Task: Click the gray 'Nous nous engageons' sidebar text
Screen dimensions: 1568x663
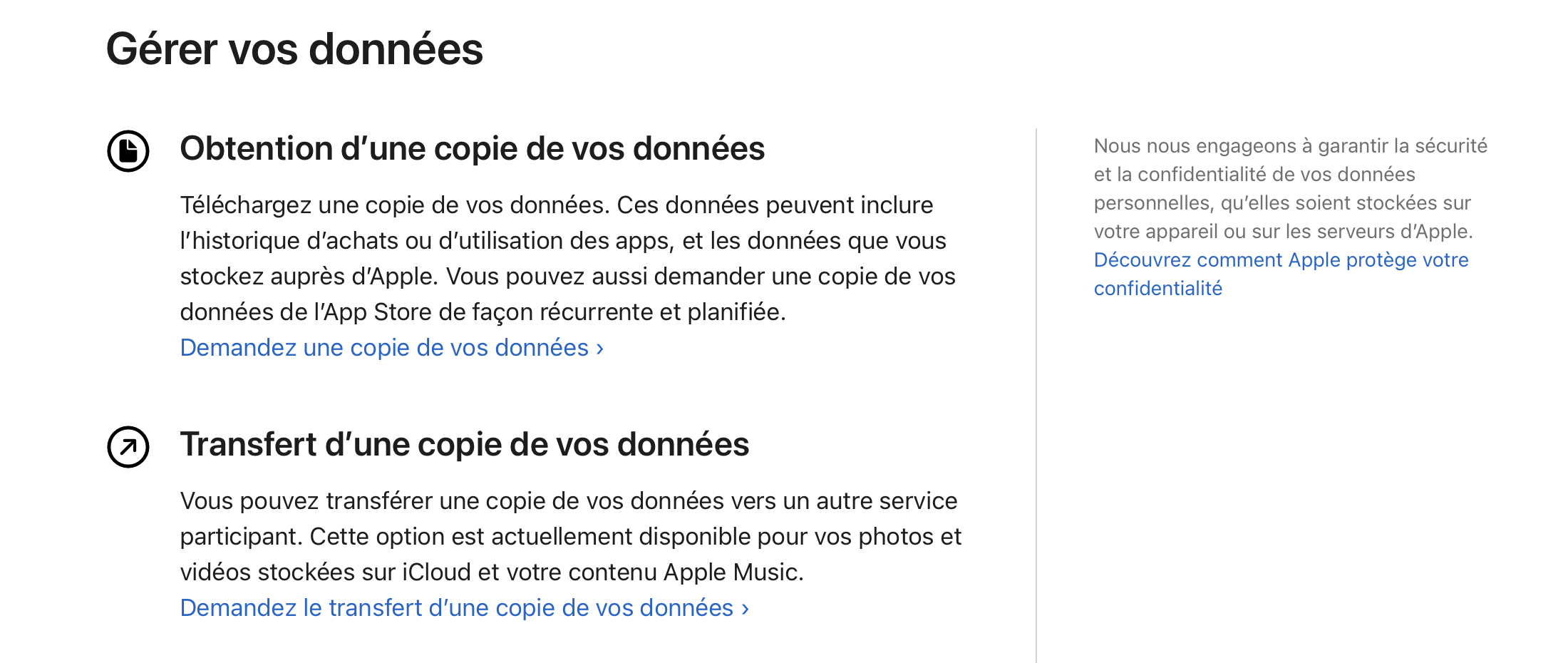Action: pos(1290,188)
